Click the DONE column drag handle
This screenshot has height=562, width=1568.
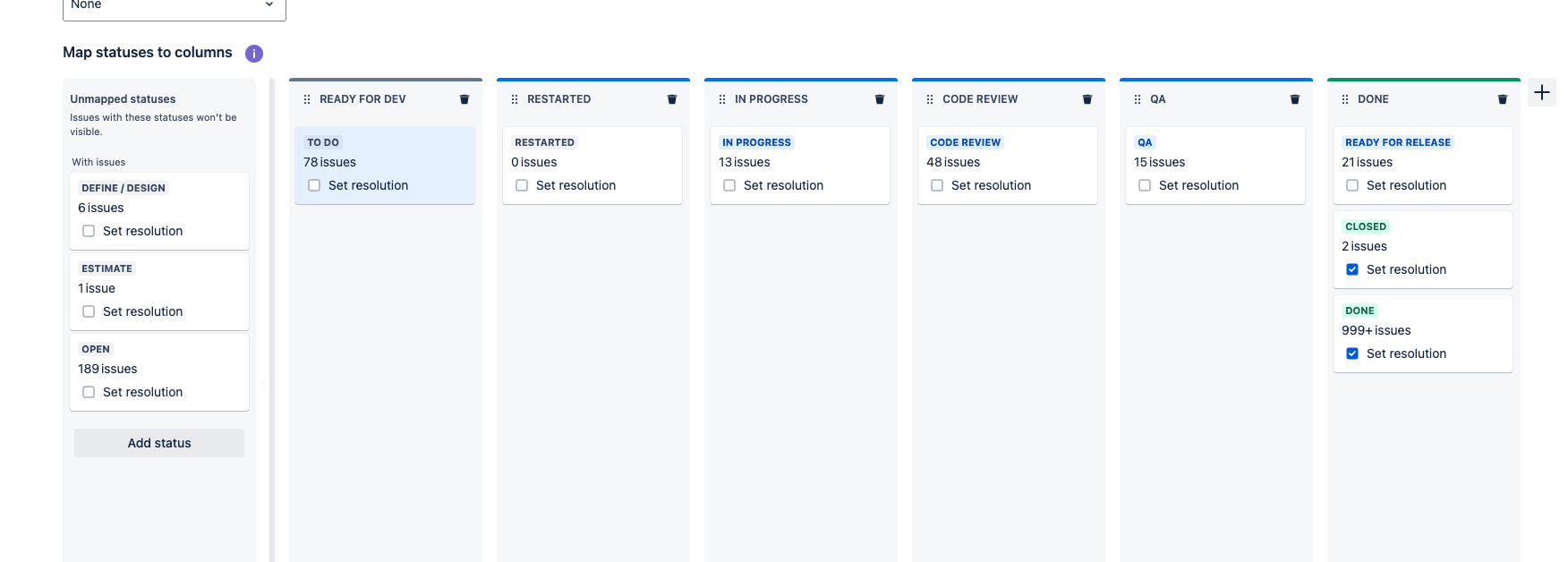coord(1345,99)
